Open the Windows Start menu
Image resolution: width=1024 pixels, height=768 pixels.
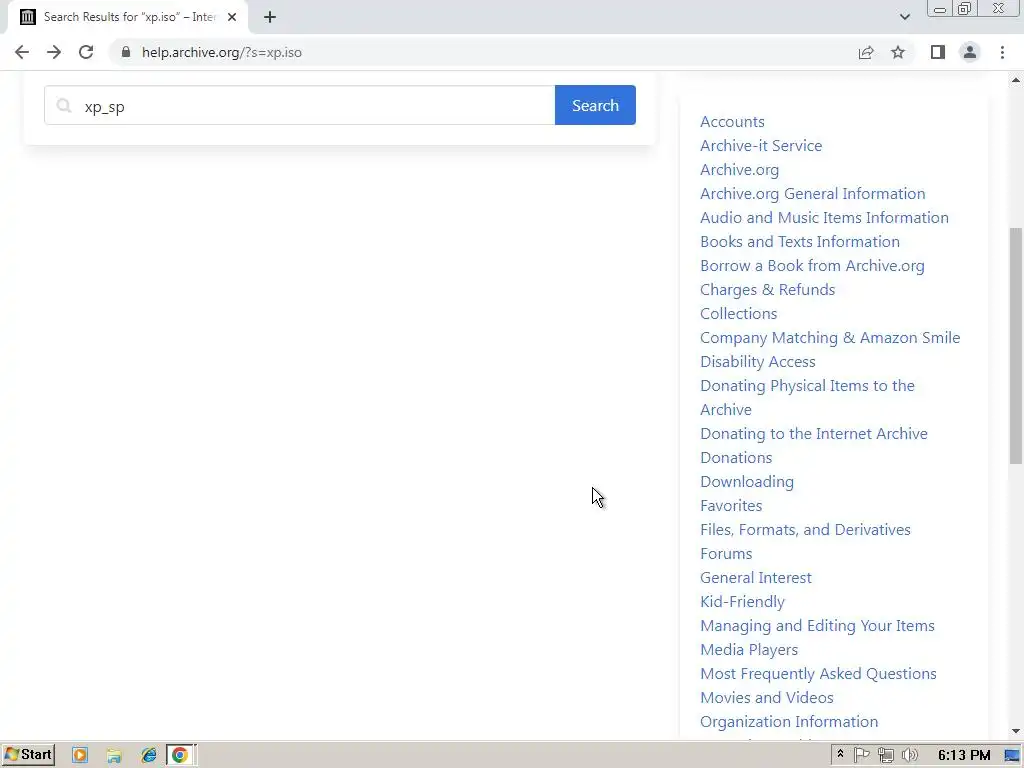pos(28,755)
